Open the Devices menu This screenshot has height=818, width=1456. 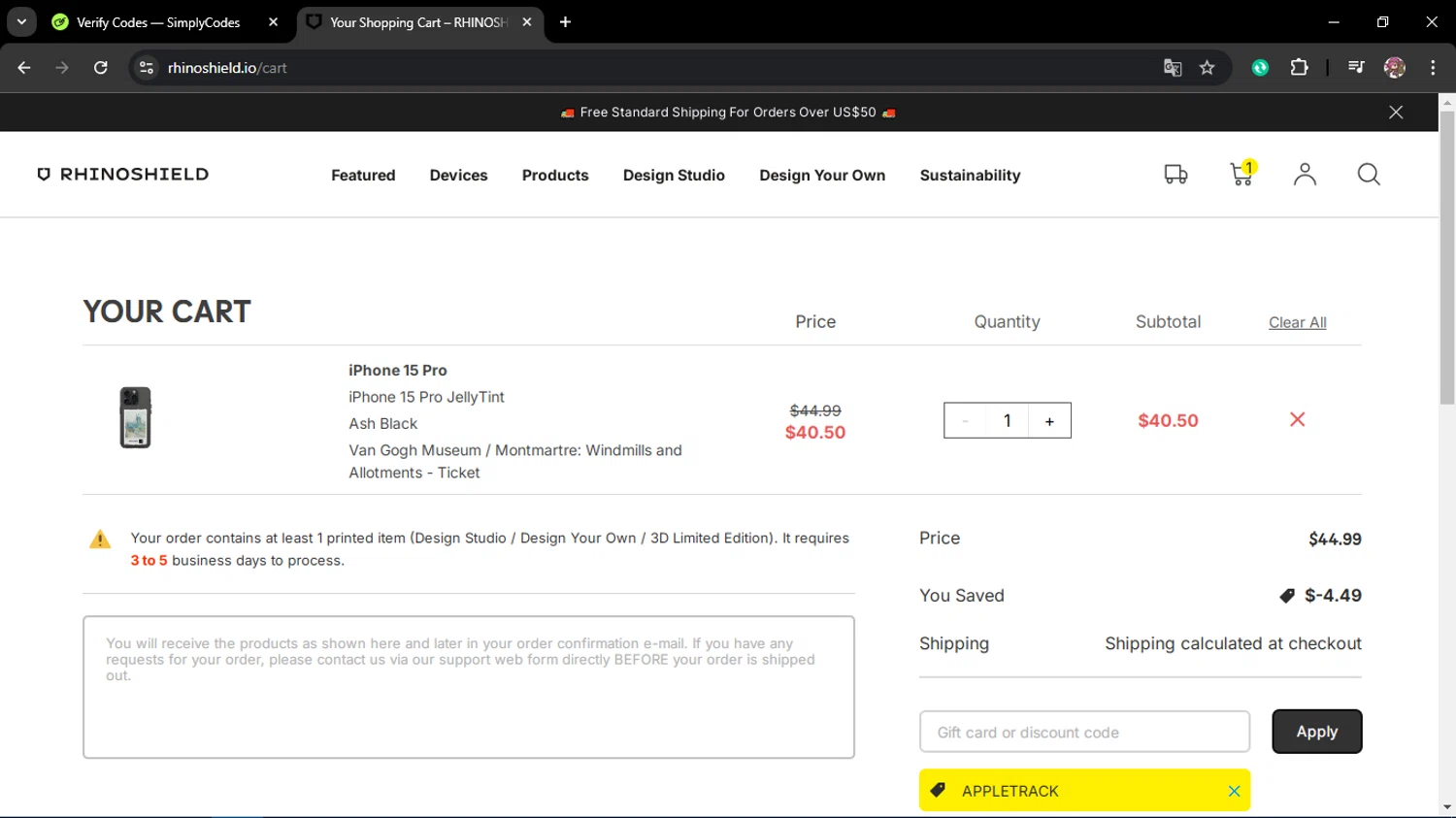tap(458, 176)
